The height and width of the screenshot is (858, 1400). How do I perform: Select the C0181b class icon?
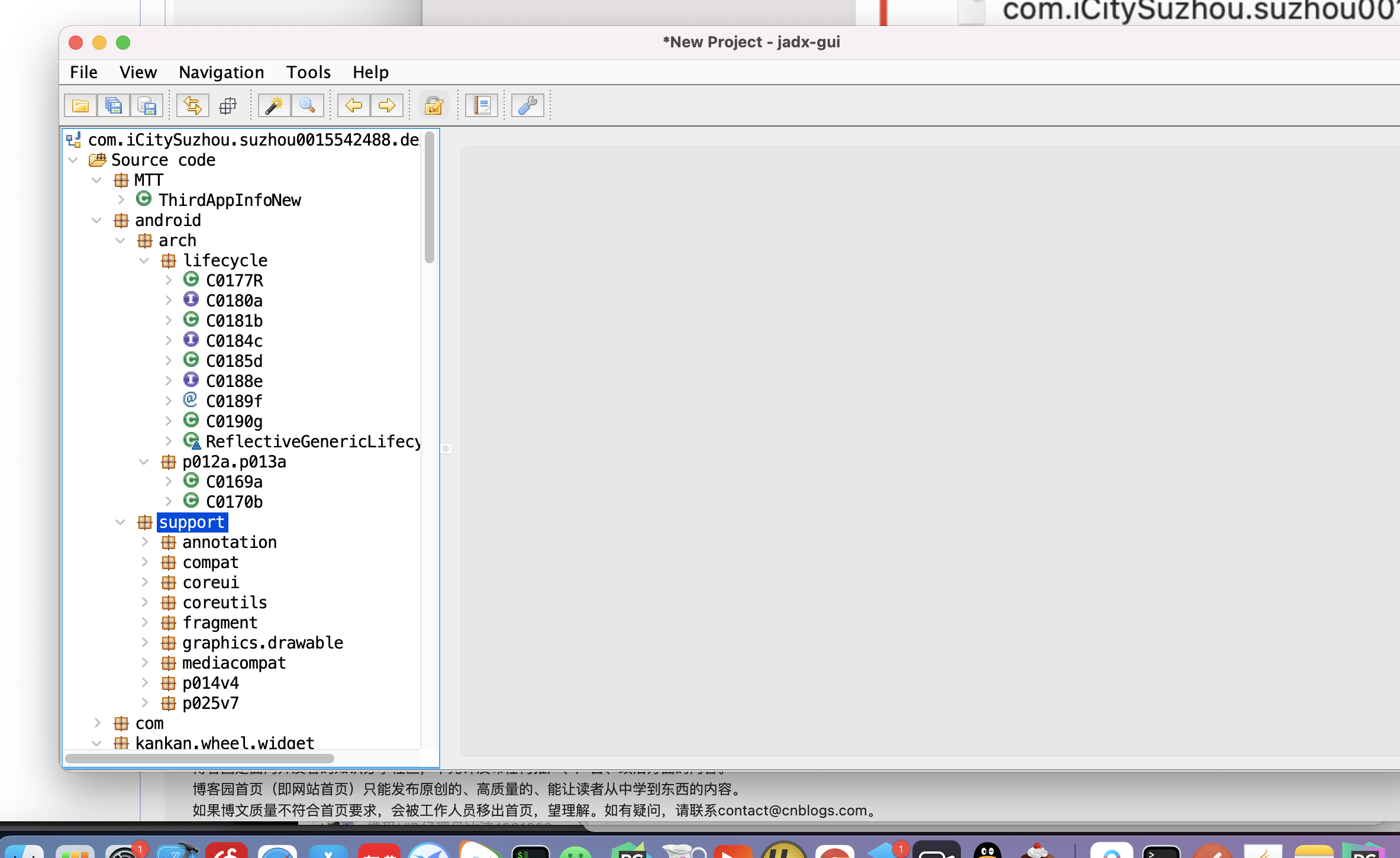(191, 320)
